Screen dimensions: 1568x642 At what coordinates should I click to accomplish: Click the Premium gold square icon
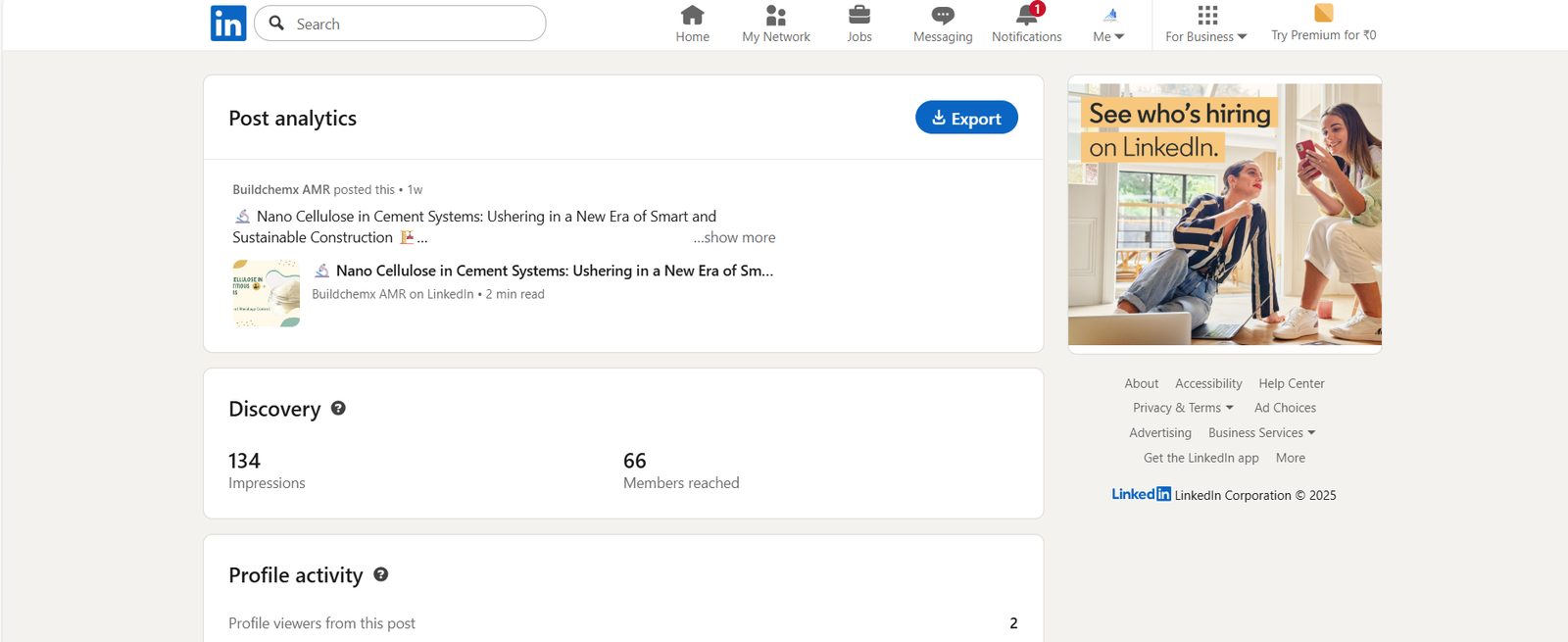(1324, 13)
